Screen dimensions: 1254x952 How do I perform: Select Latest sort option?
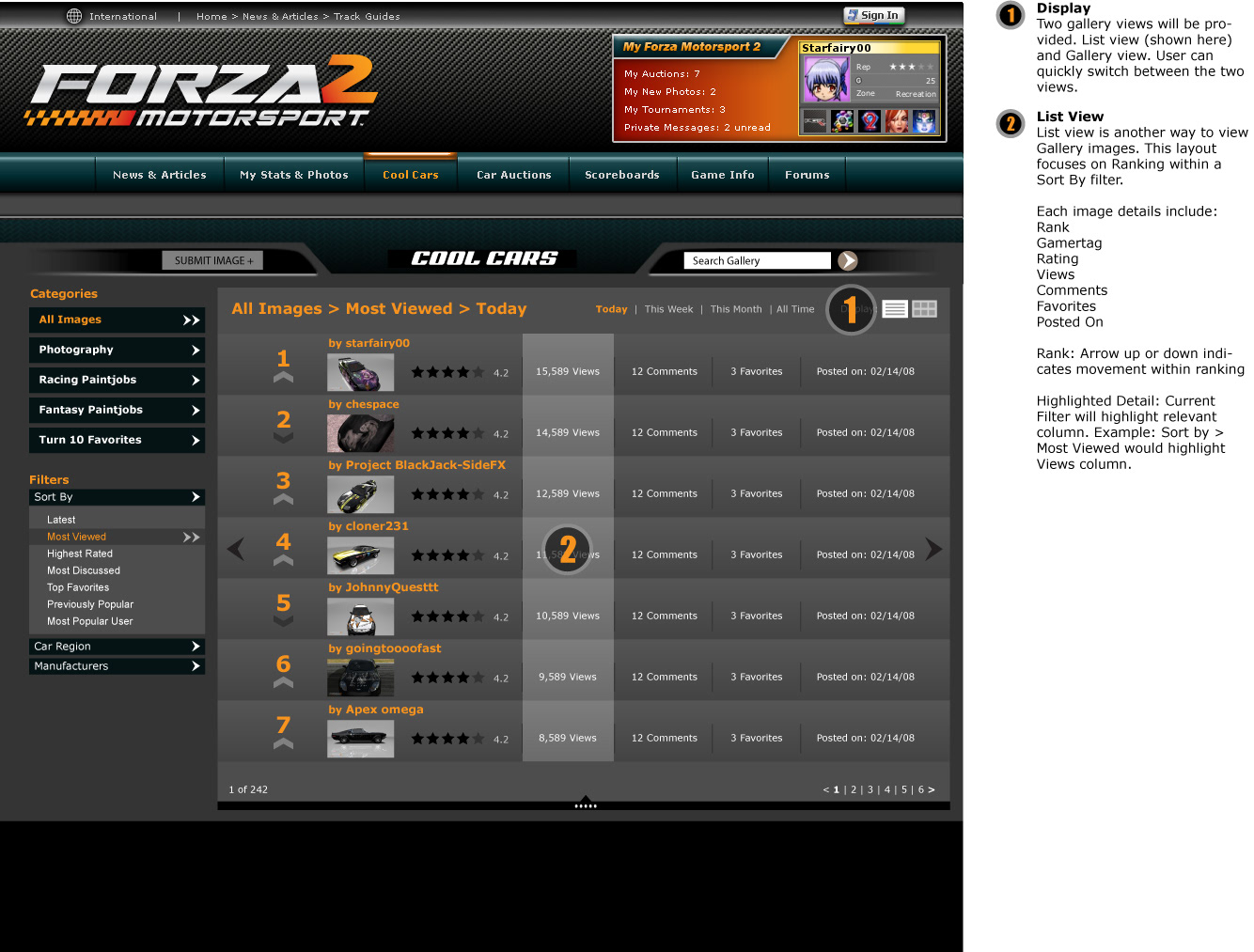[61, 520]
